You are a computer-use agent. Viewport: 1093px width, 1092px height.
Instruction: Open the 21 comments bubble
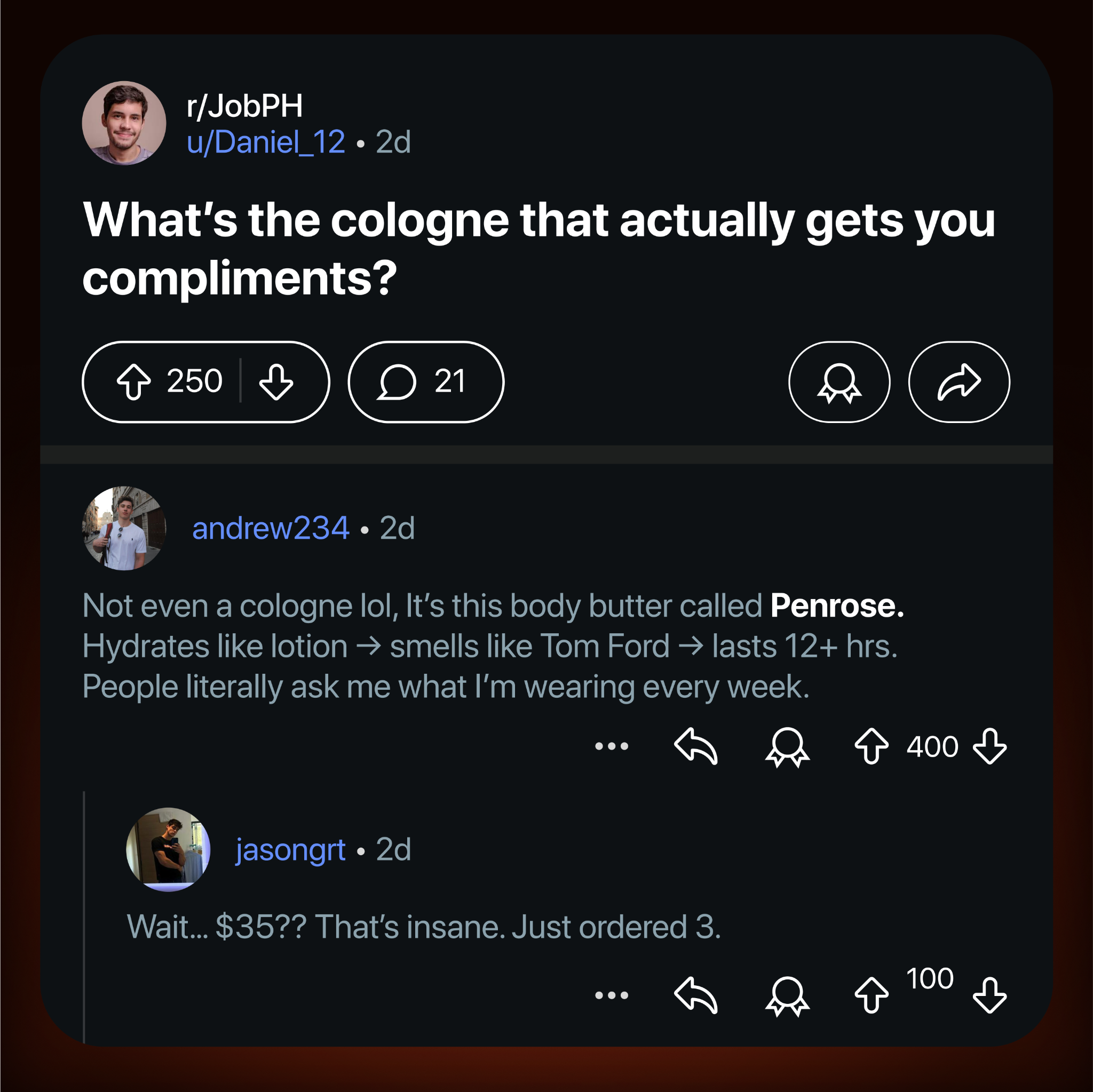pos(425,382)
